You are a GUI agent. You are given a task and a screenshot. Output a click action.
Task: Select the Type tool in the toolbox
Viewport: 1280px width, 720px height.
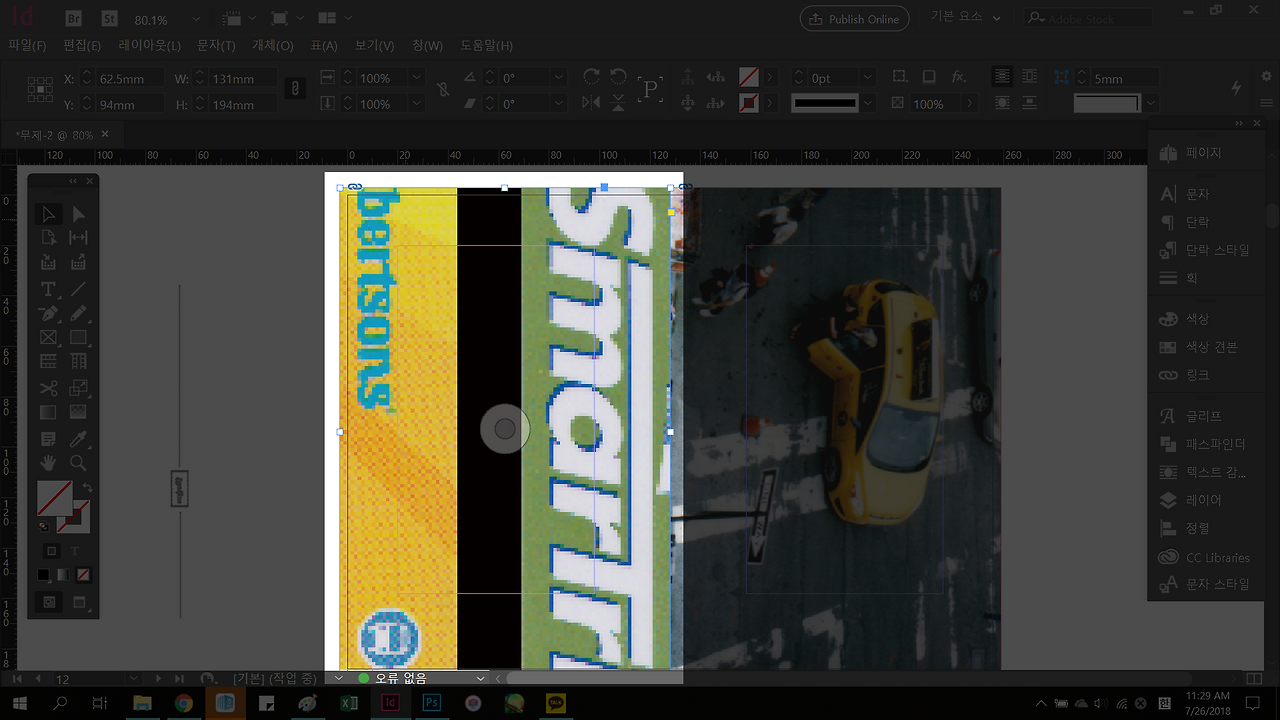click(47, 289)
